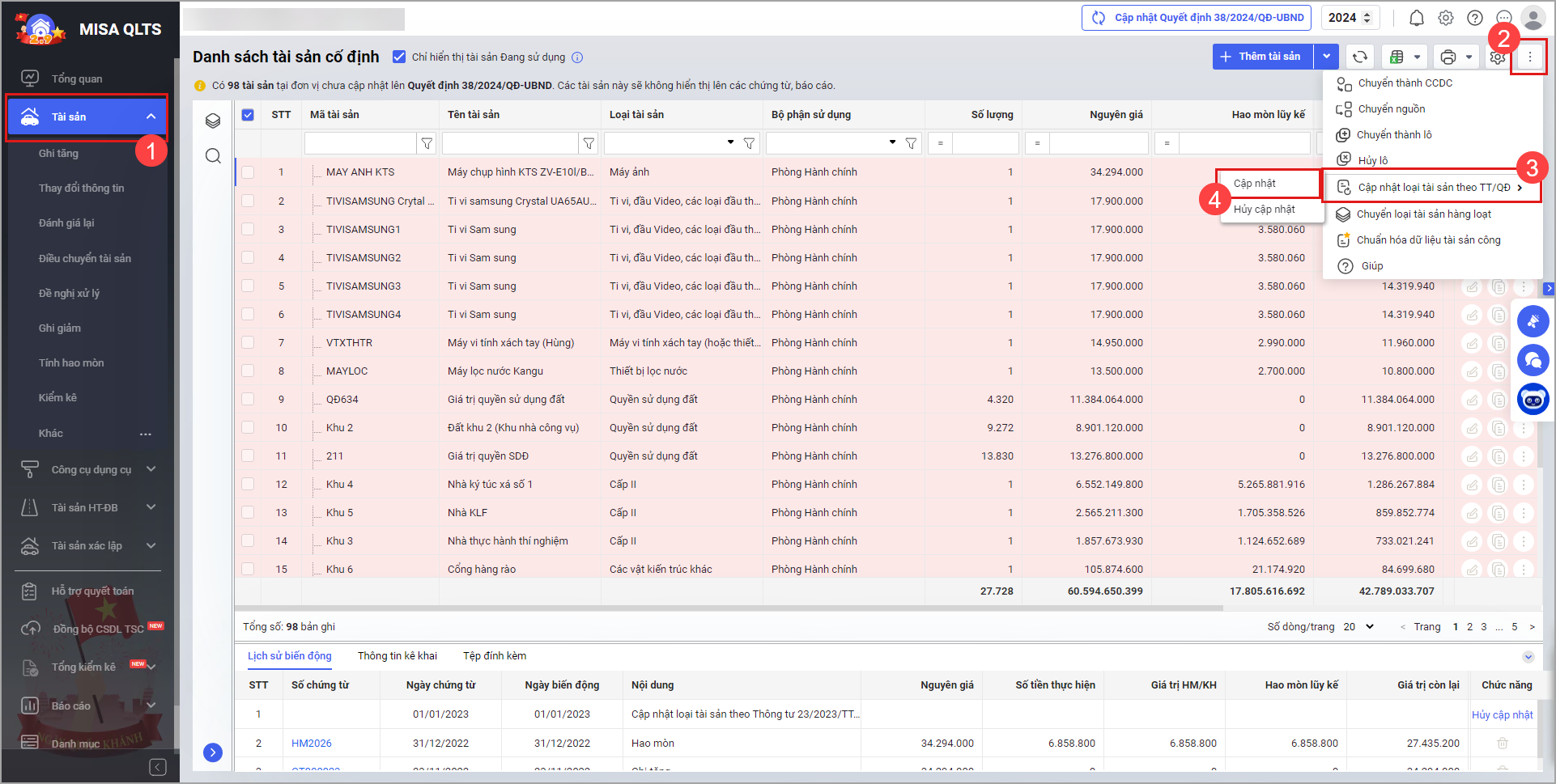Click the notification bell icon
Image resolution: width=1556 pixels, height=784 pixels.
click(x=1416, y=18)
